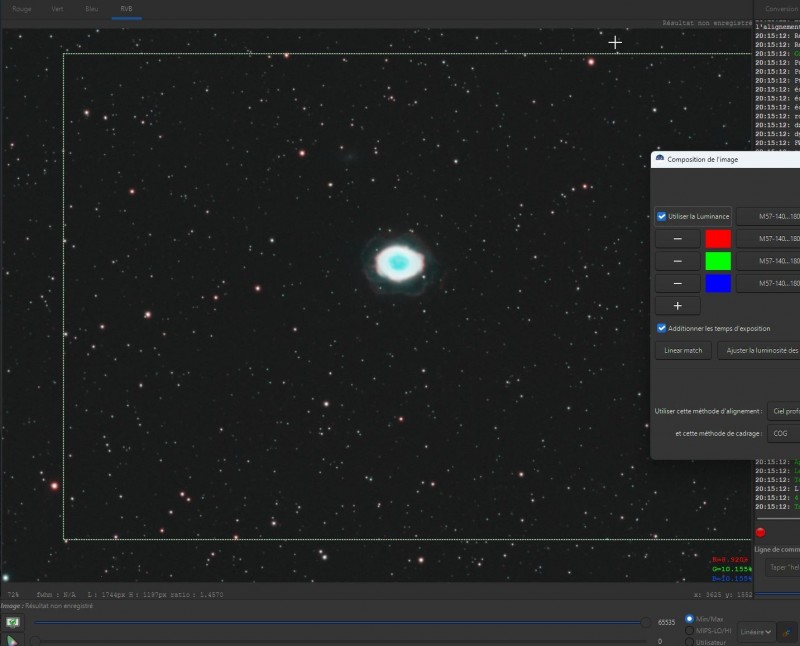This screenshot has height=646, width=800.
Task: Open the blue layer color picker
Action: [x=718, y=283]
